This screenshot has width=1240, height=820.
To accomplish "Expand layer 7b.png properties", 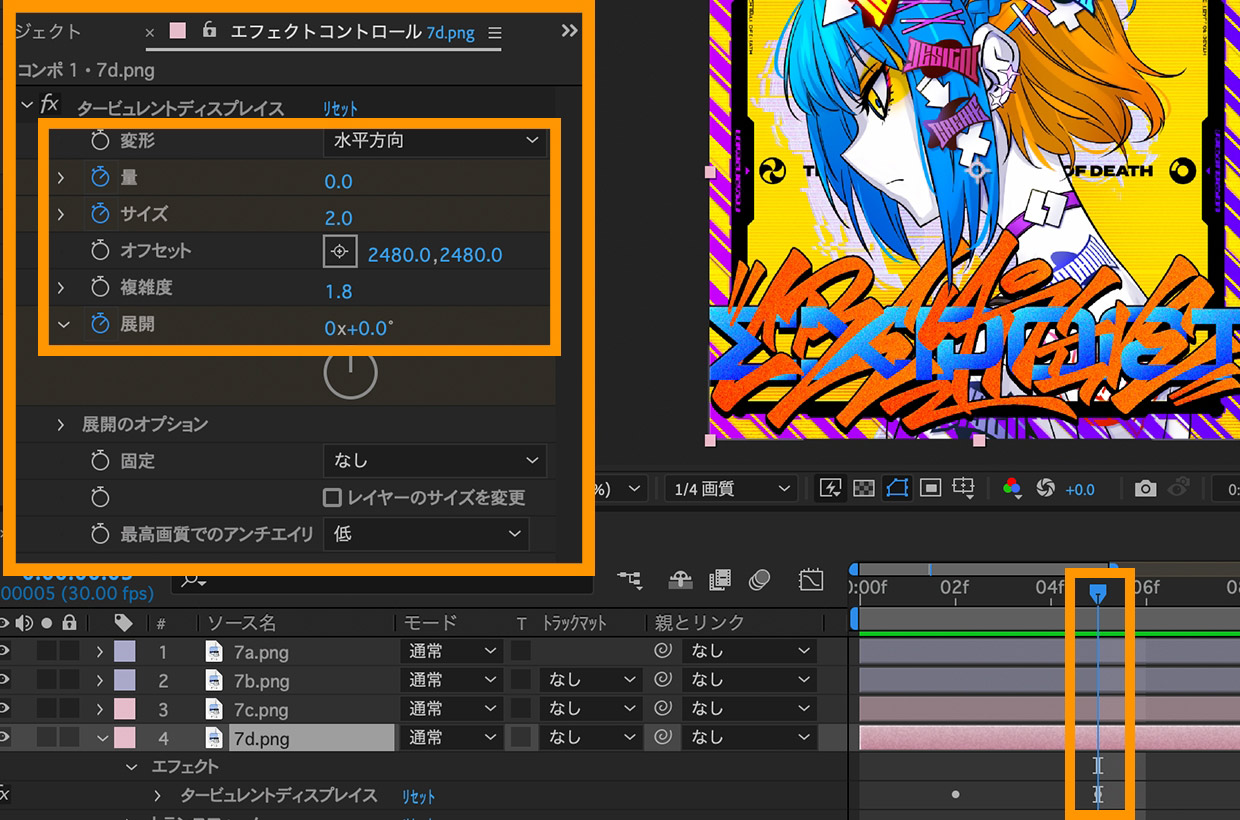I will point(99,681).
